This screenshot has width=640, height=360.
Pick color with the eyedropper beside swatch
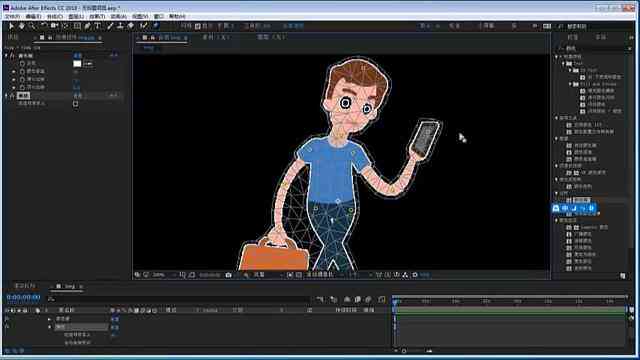pyautogui.click(x=88, y=64)
